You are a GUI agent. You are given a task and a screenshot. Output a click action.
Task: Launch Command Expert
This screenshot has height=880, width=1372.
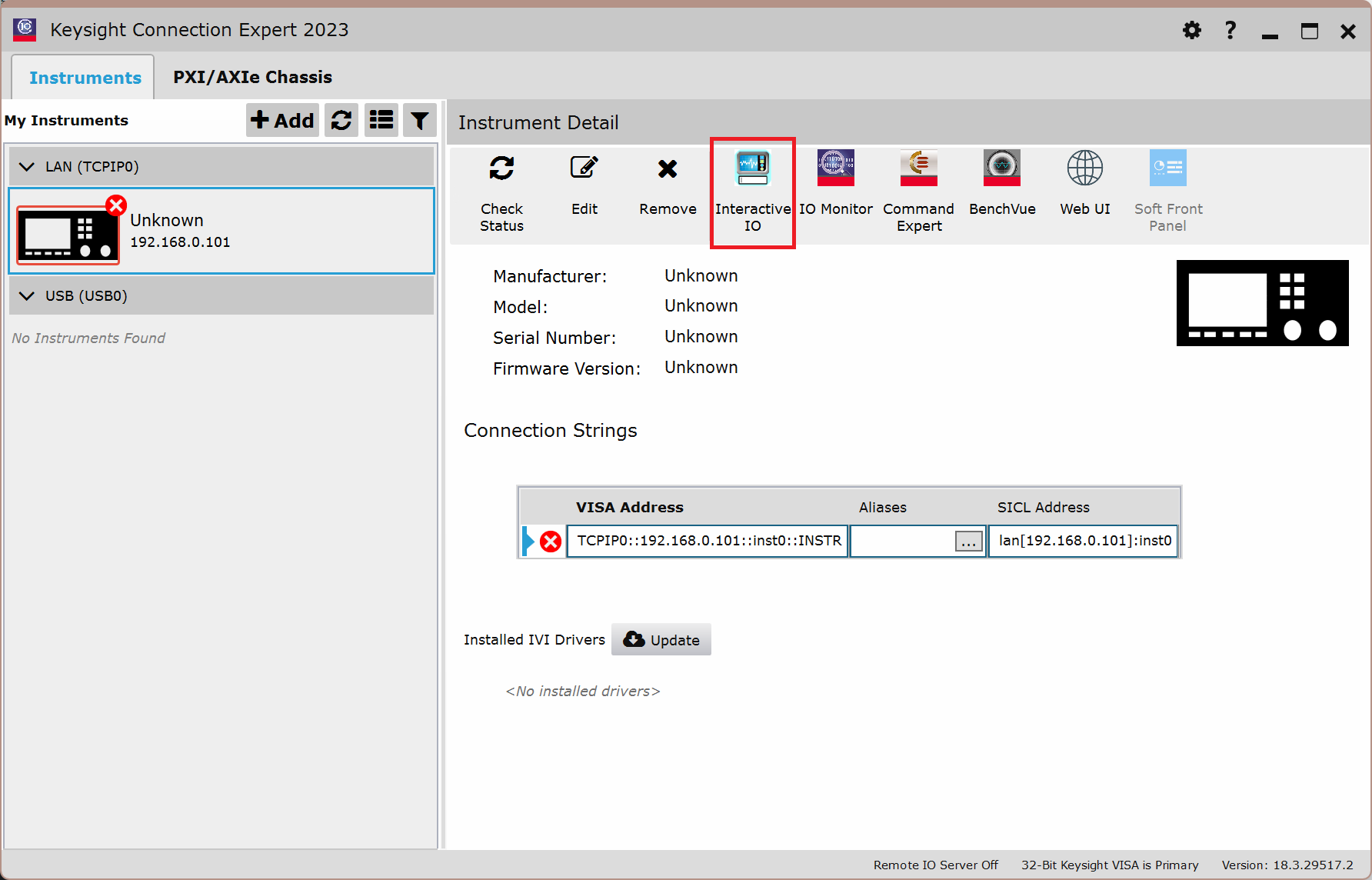[918, 168]
